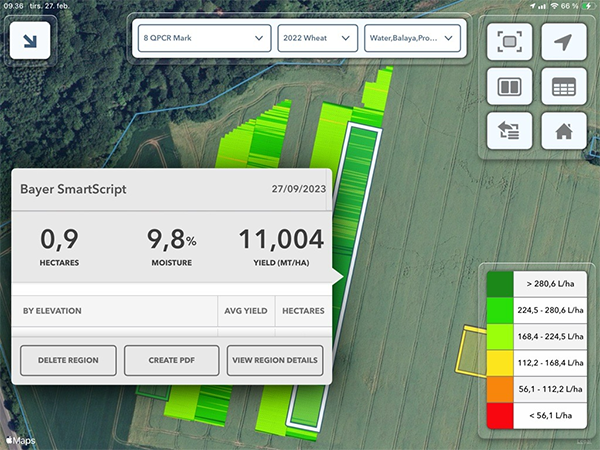This screenshot has width=600, height=450.
Task: Tap the Wi-Fi status icon
Action: [554, 6]
